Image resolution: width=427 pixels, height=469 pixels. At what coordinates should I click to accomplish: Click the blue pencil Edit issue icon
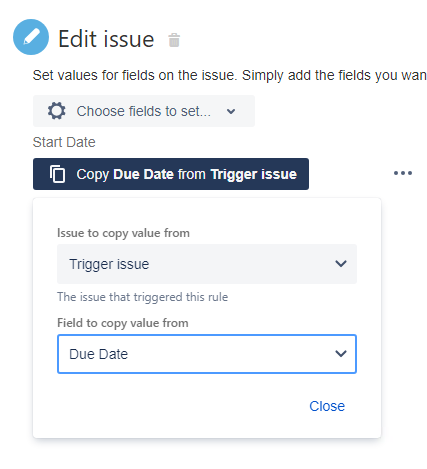point(31,37)
